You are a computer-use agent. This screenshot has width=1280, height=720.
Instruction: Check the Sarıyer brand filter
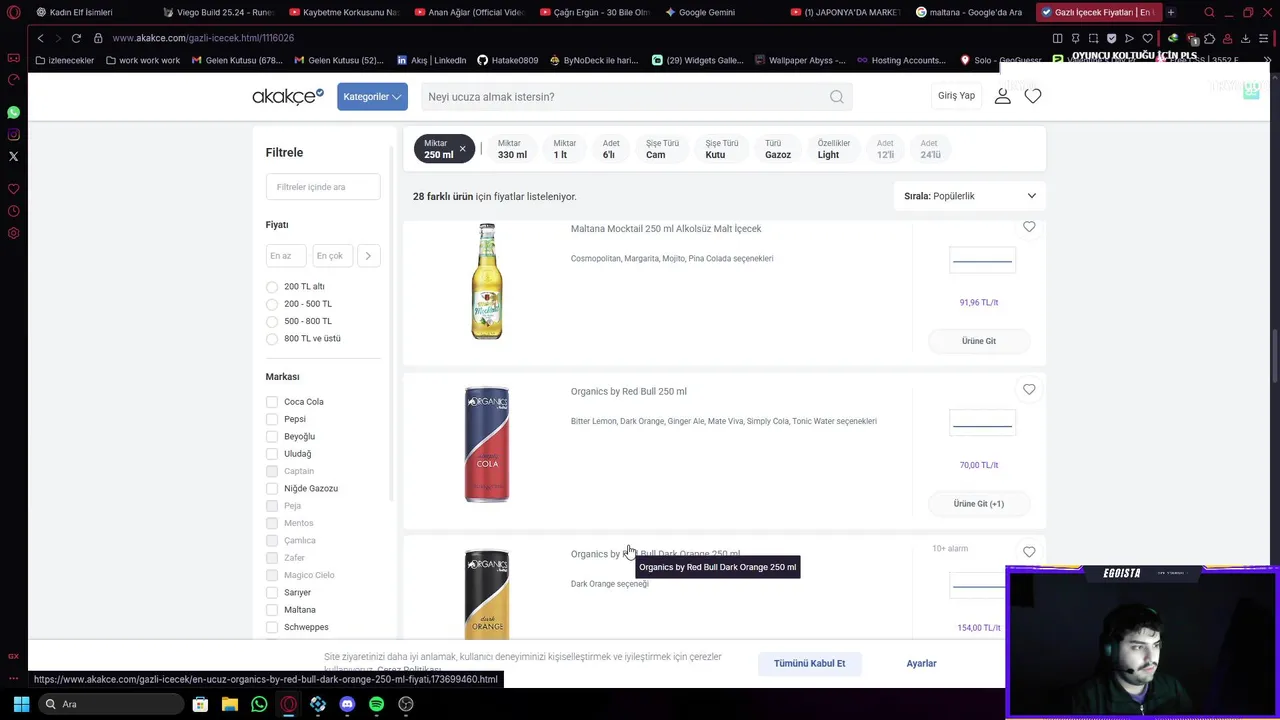pos(272,592)
